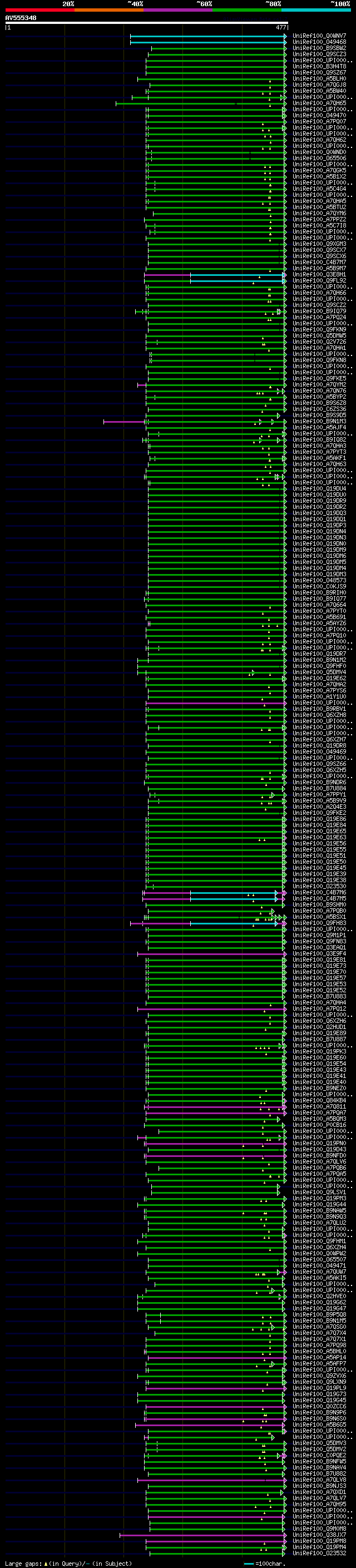Select the query name AV555348
356x1568 pixels.
(x=21, y=18)
